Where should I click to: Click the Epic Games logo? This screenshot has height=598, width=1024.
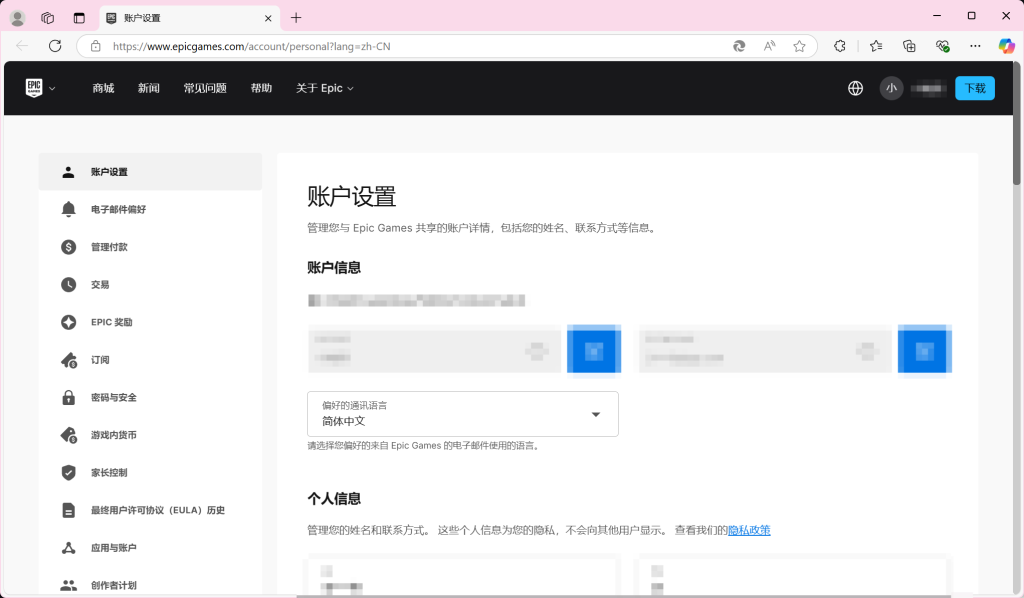34,87
